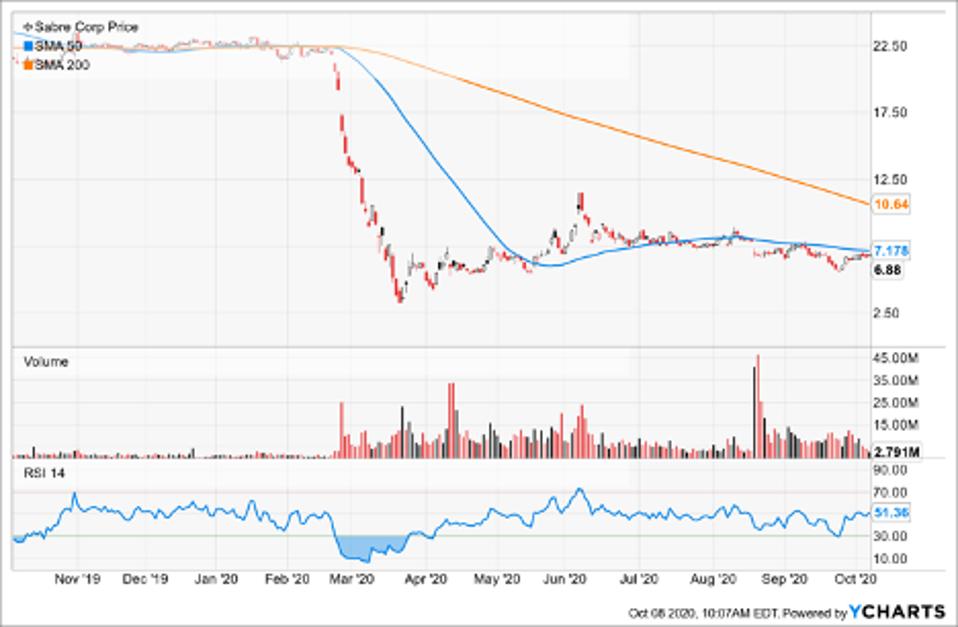Click the 22.50 price axis label
Screen dimensions: 958x627
[890, 46]
